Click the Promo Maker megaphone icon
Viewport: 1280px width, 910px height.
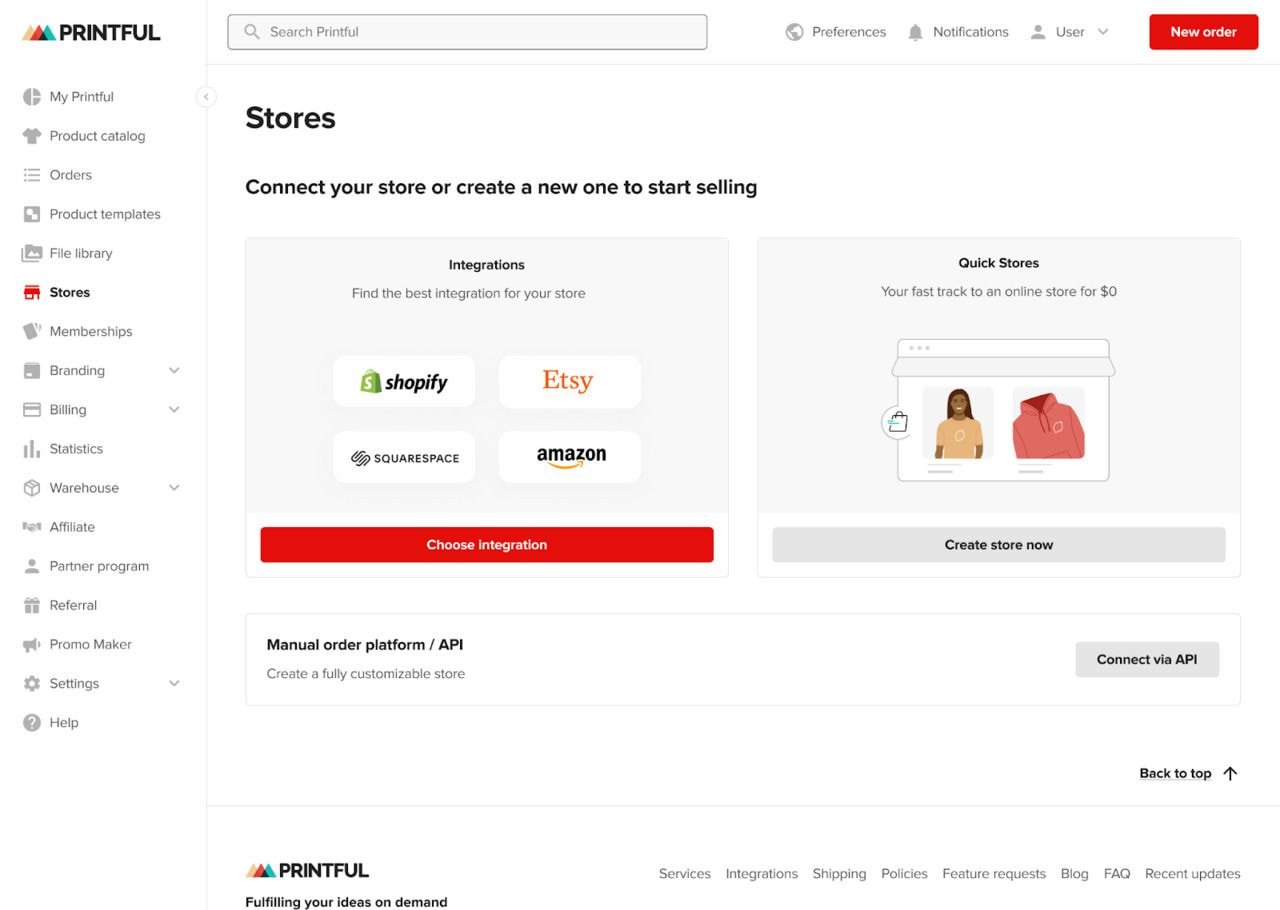[x=32, y=645]
